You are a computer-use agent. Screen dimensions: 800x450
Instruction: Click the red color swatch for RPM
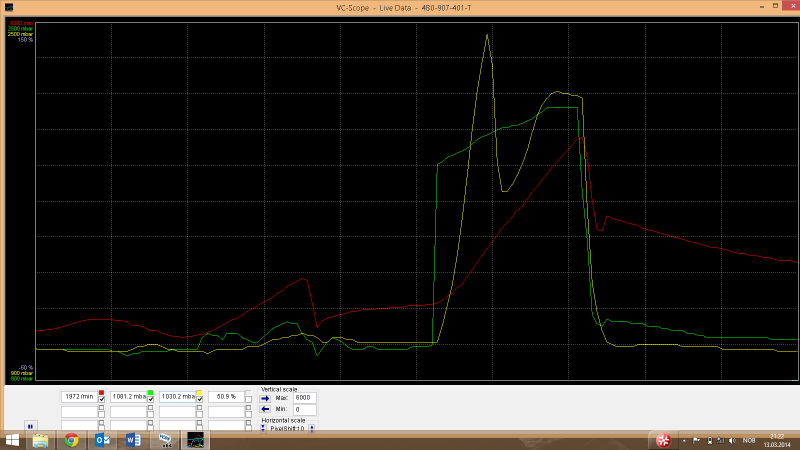(x=101, y=393)
